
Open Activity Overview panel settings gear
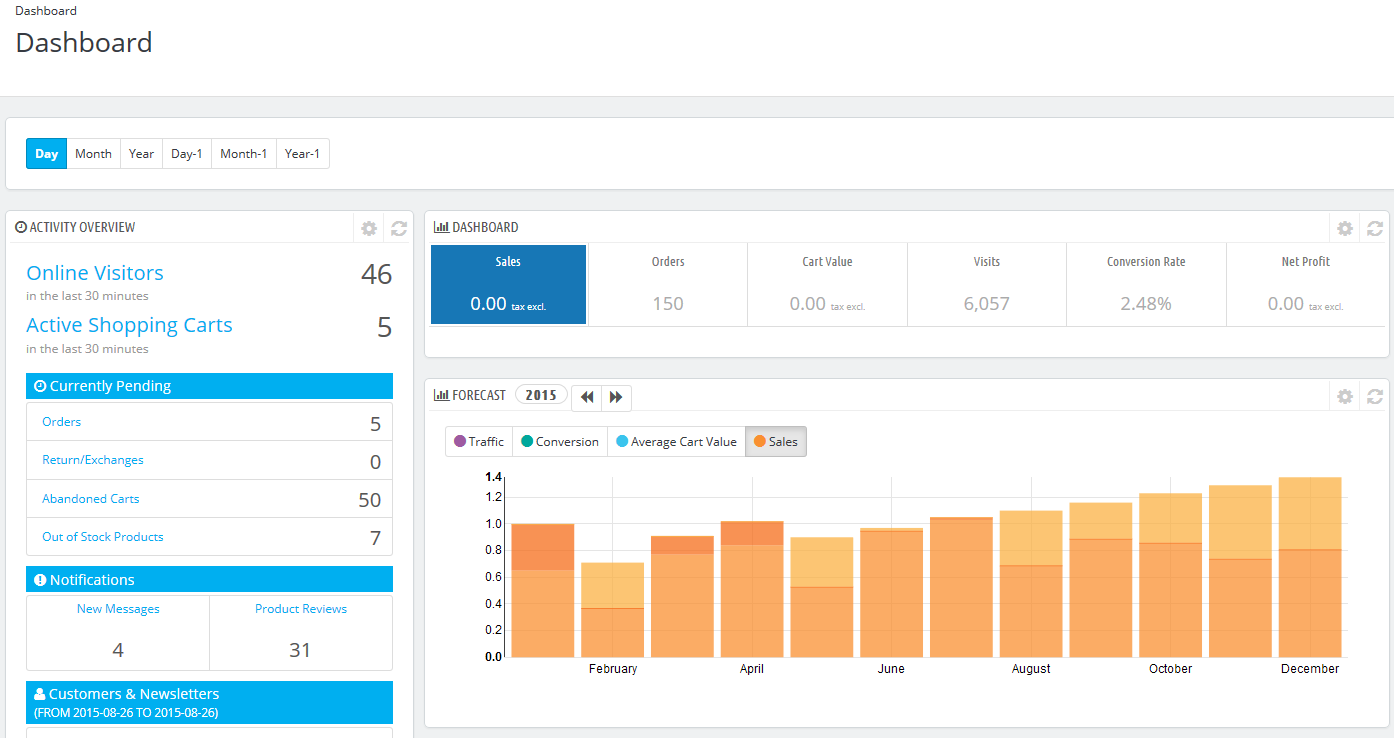368,228
